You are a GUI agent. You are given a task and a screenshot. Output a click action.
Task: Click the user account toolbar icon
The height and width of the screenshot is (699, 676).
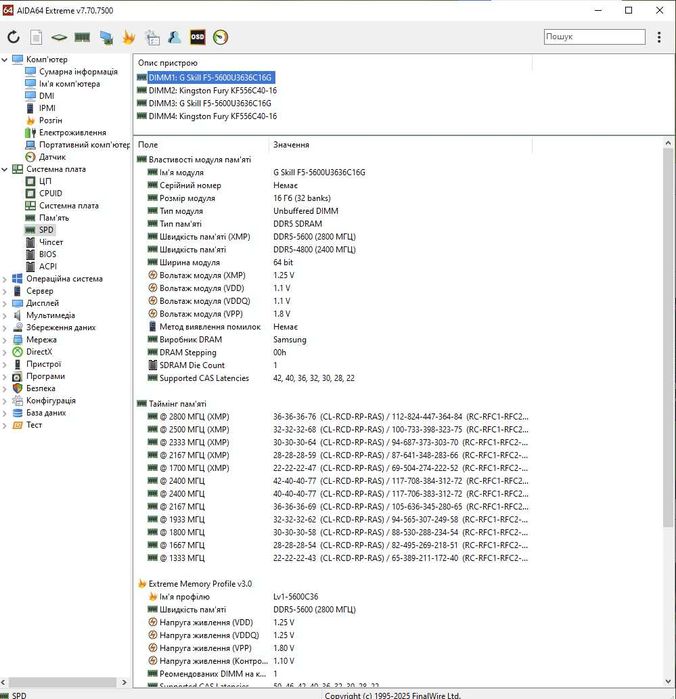(x=175, y=37)
